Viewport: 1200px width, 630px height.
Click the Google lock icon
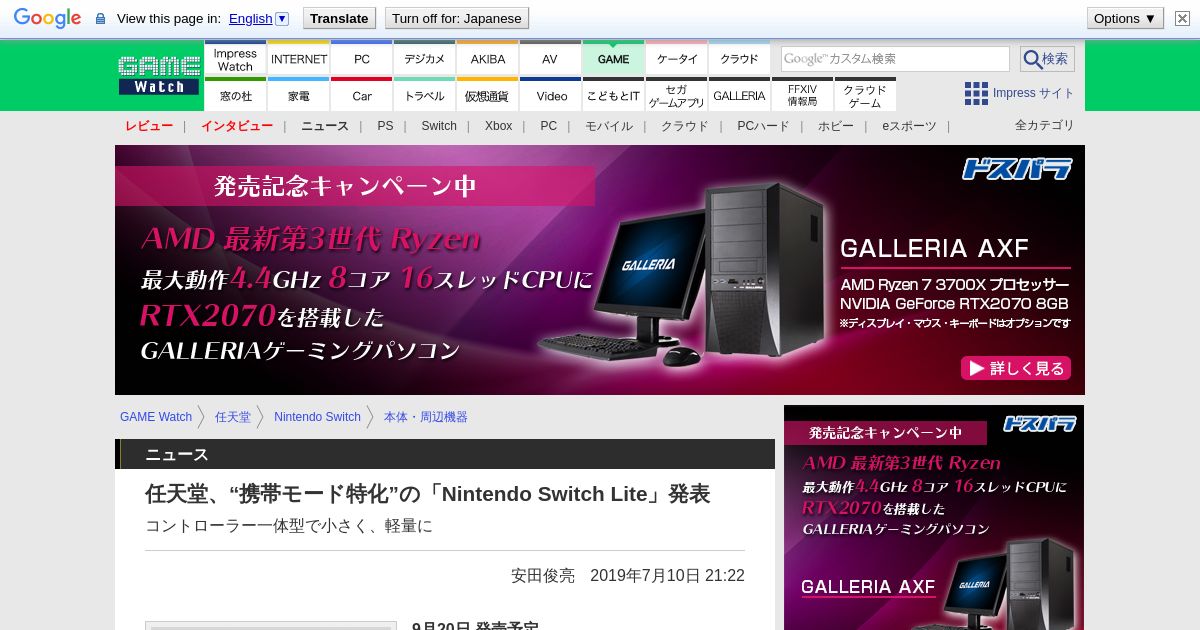coord(100,18)
